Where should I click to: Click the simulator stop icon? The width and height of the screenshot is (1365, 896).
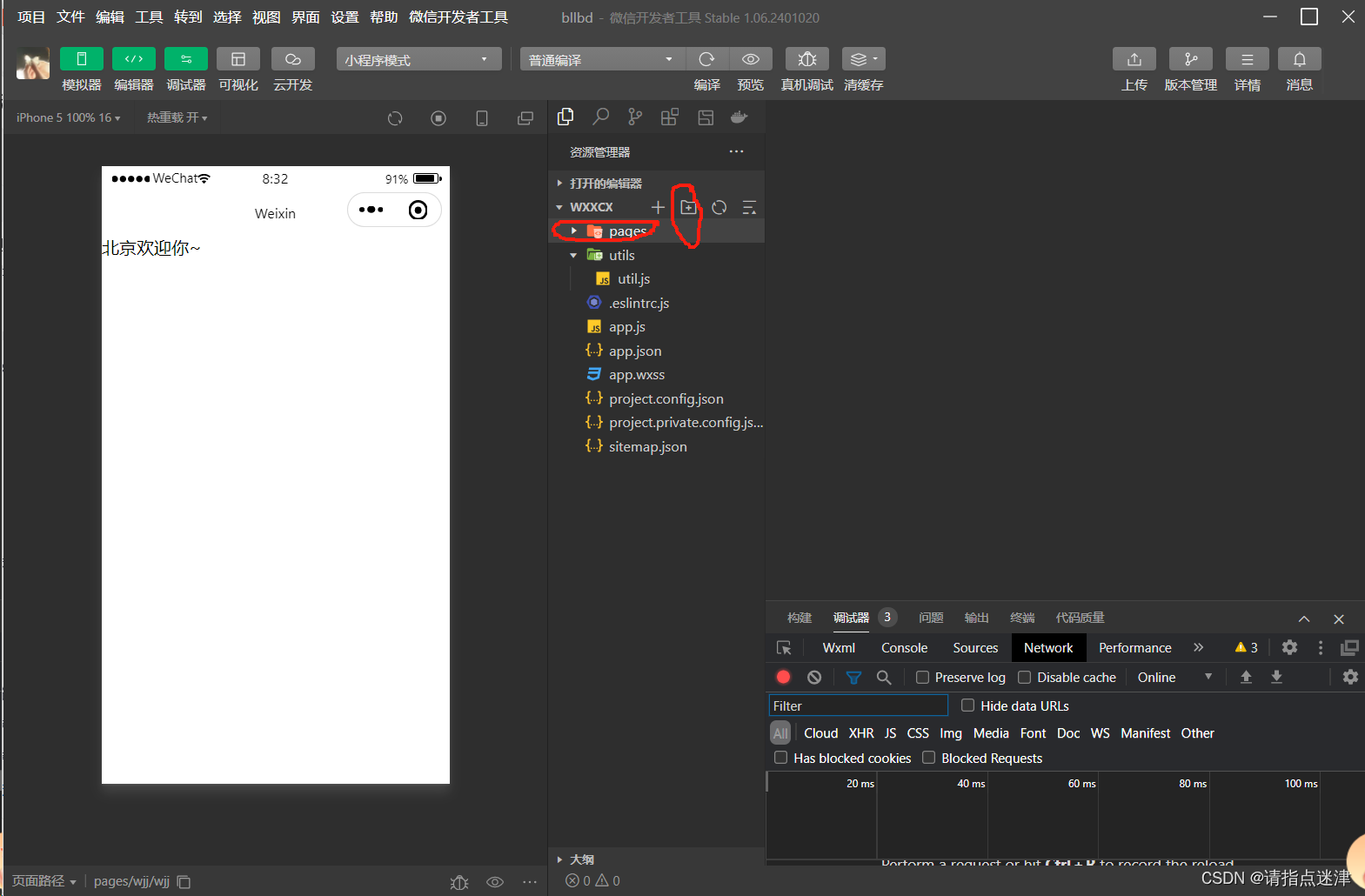coord(438,118)
